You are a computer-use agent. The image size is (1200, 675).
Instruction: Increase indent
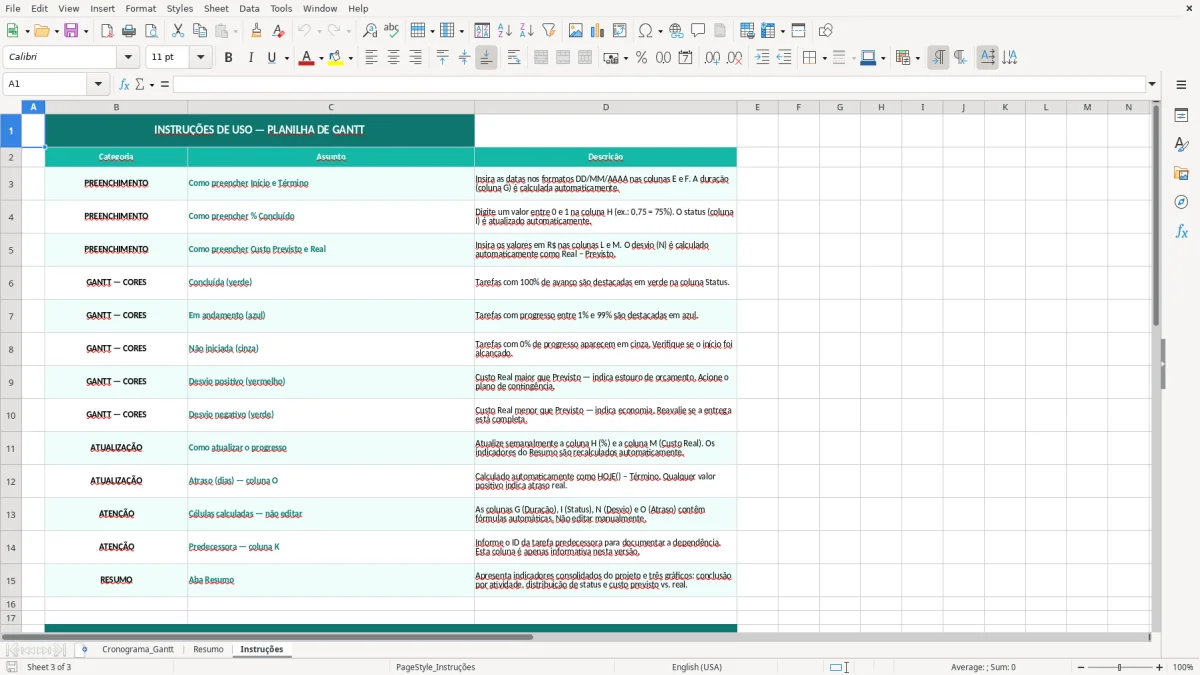[x=762, y=58]
